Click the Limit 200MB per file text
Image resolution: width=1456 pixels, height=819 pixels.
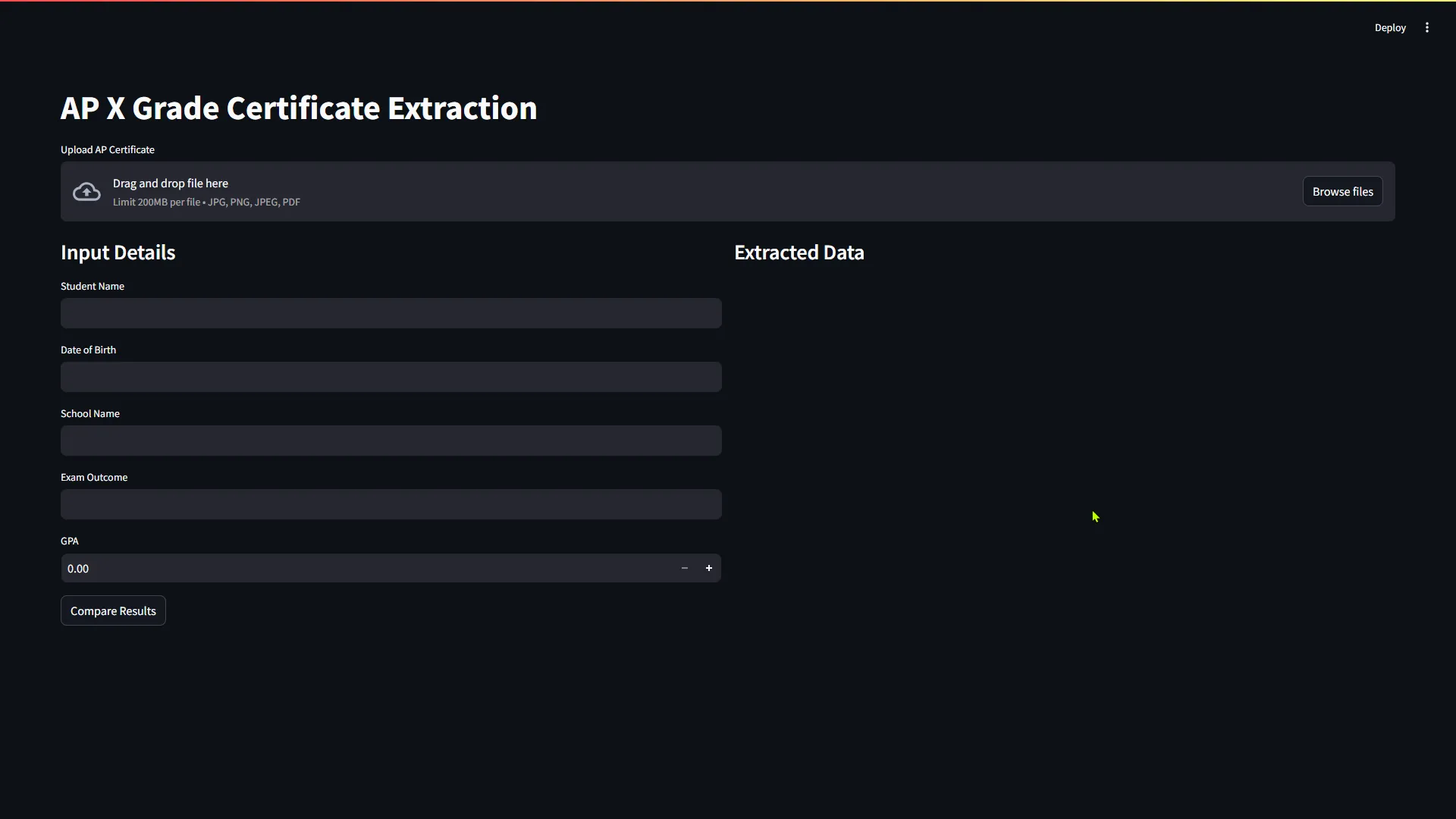206,202
